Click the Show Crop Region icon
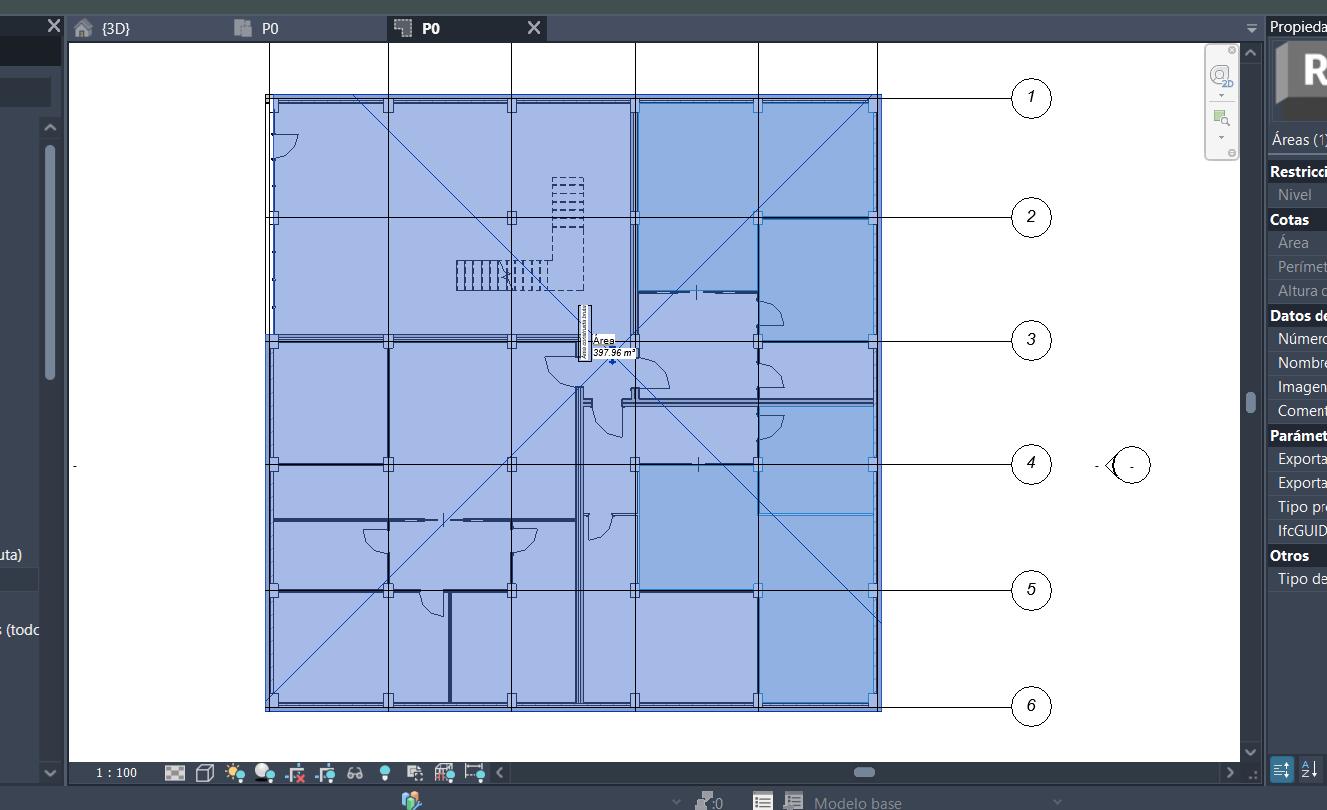The height and width of the screenshot is (810, 1327). click(325, 772)
